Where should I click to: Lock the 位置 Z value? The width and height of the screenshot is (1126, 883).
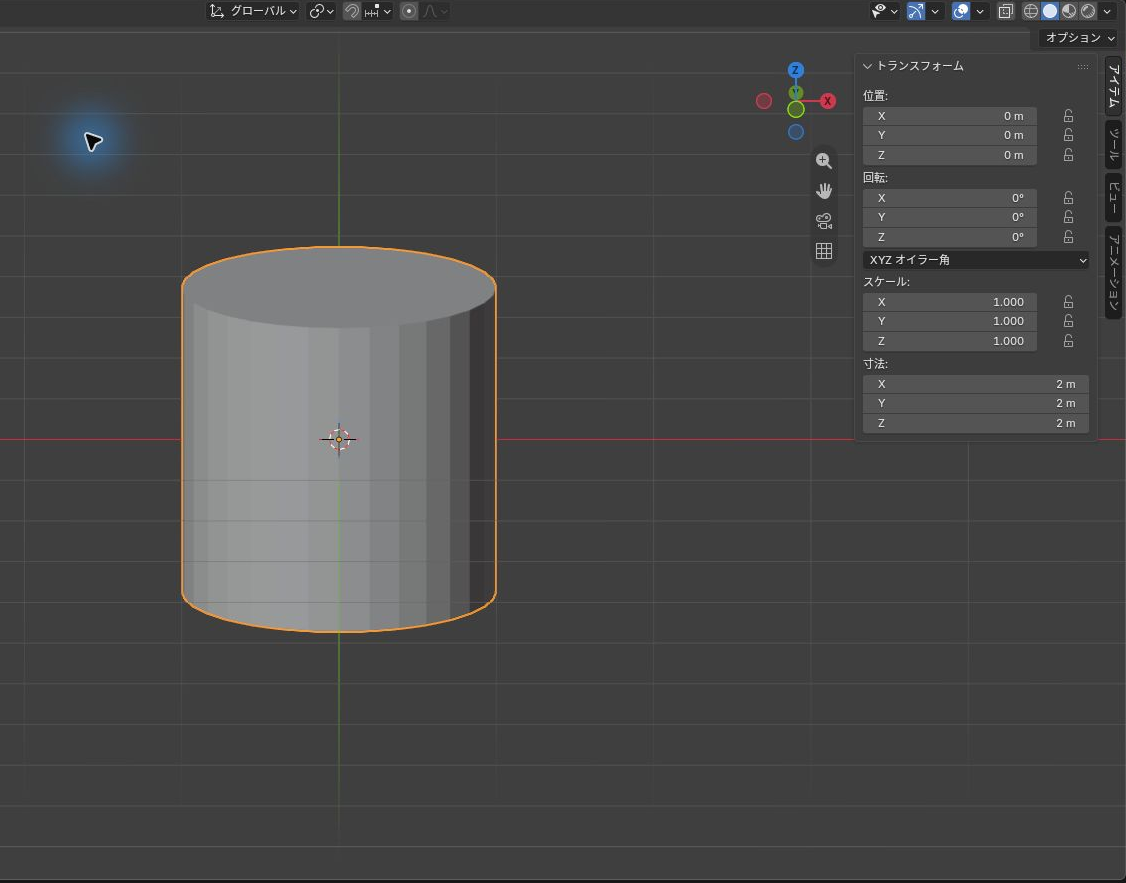click(x=1069, y=155)
